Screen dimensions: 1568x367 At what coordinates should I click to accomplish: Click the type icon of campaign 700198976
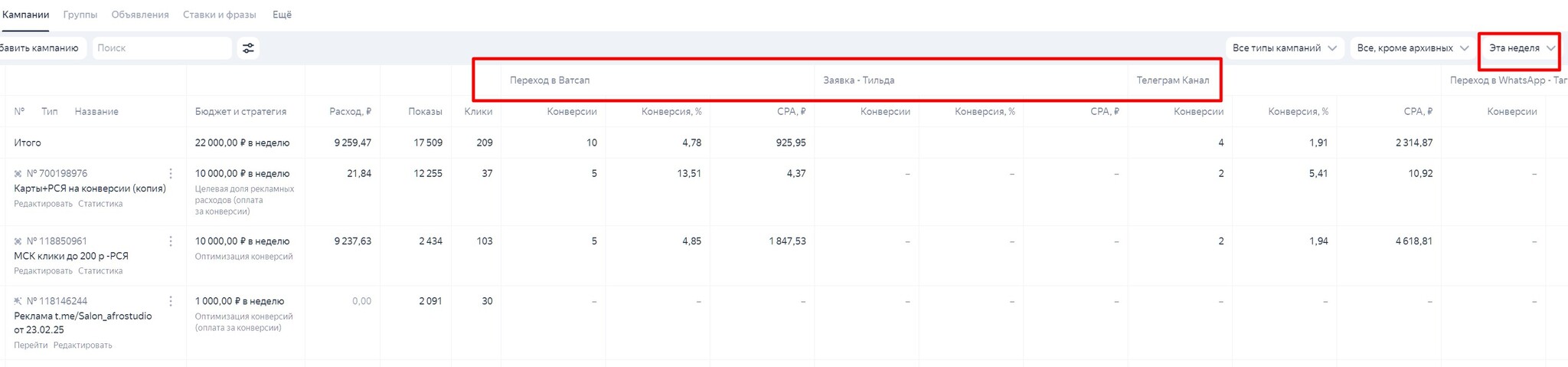pyautogui.click(x=18, y=174)
